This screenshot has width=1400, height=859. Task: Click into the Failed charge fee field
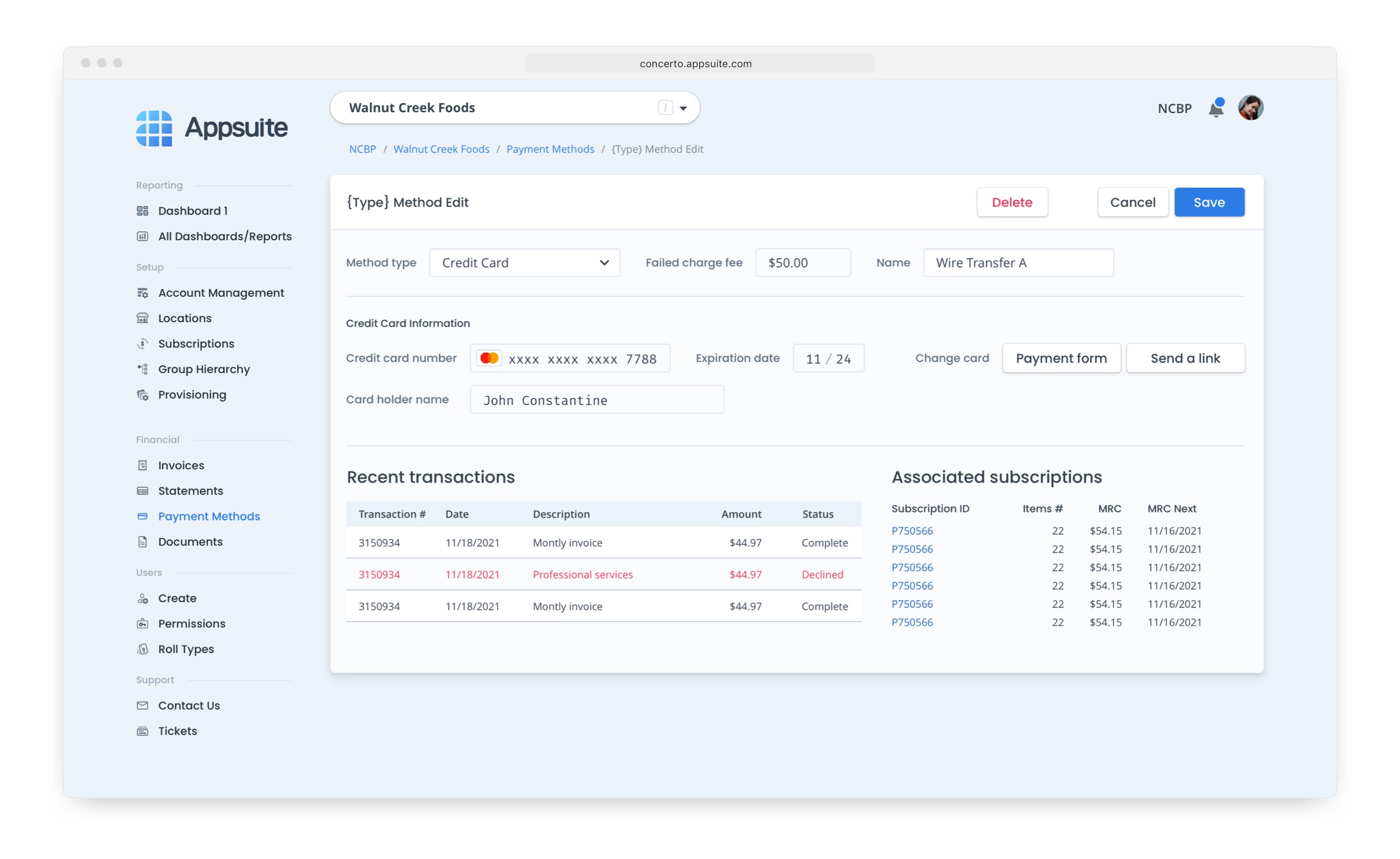point(802,263)
